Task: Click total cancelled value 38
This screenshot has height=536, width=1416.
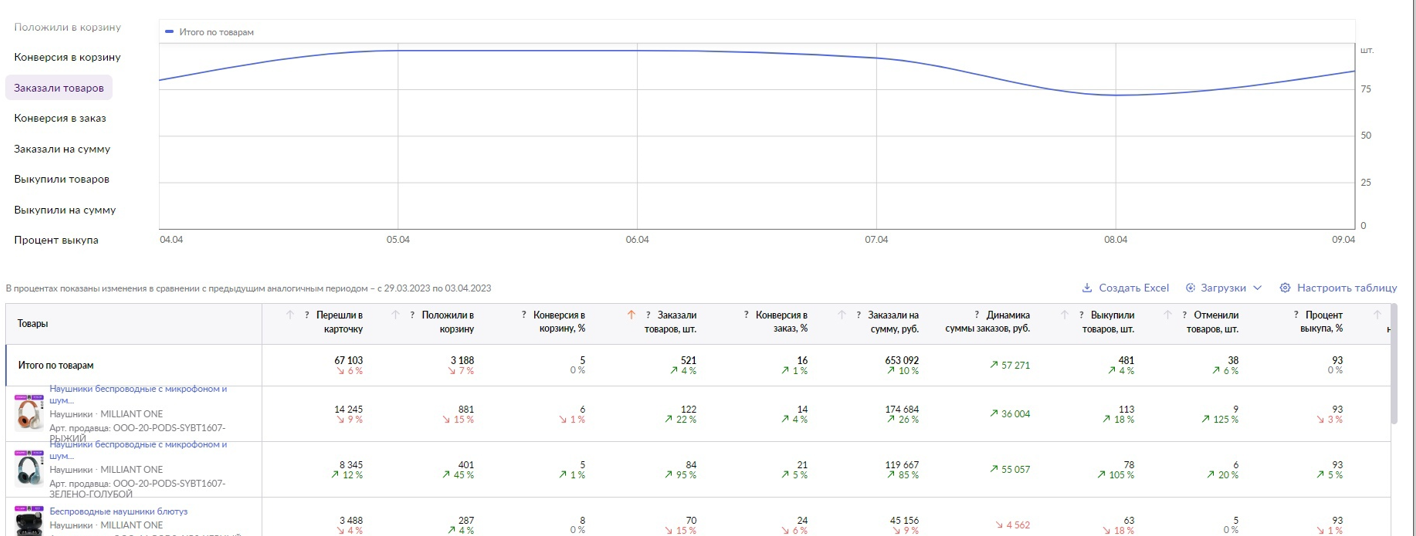Action: pyautogui.click(x=1232, y=360)
